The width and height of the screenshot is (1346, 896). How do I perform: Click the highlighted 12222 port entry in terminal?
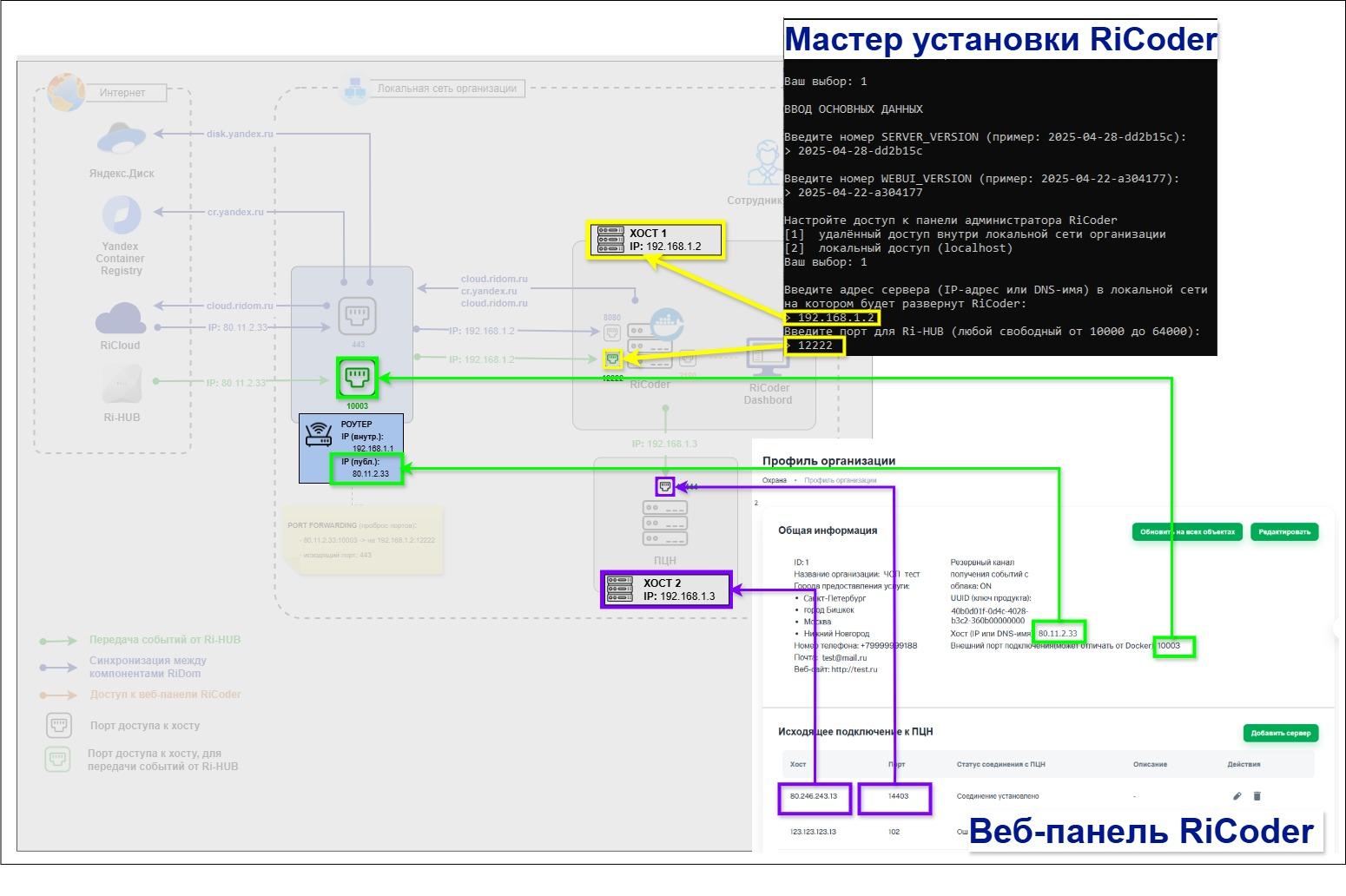815,346
